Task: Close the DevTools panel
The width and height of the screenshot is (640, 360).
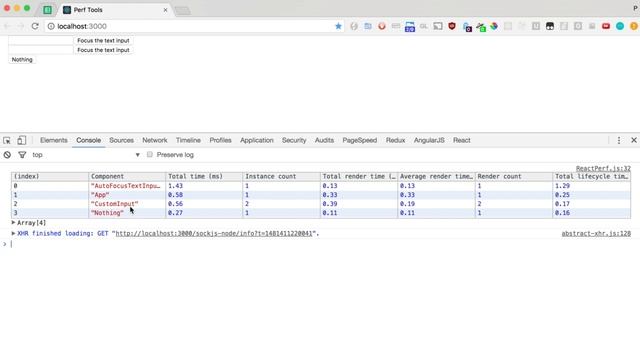Action: click(x=634, y=140)
